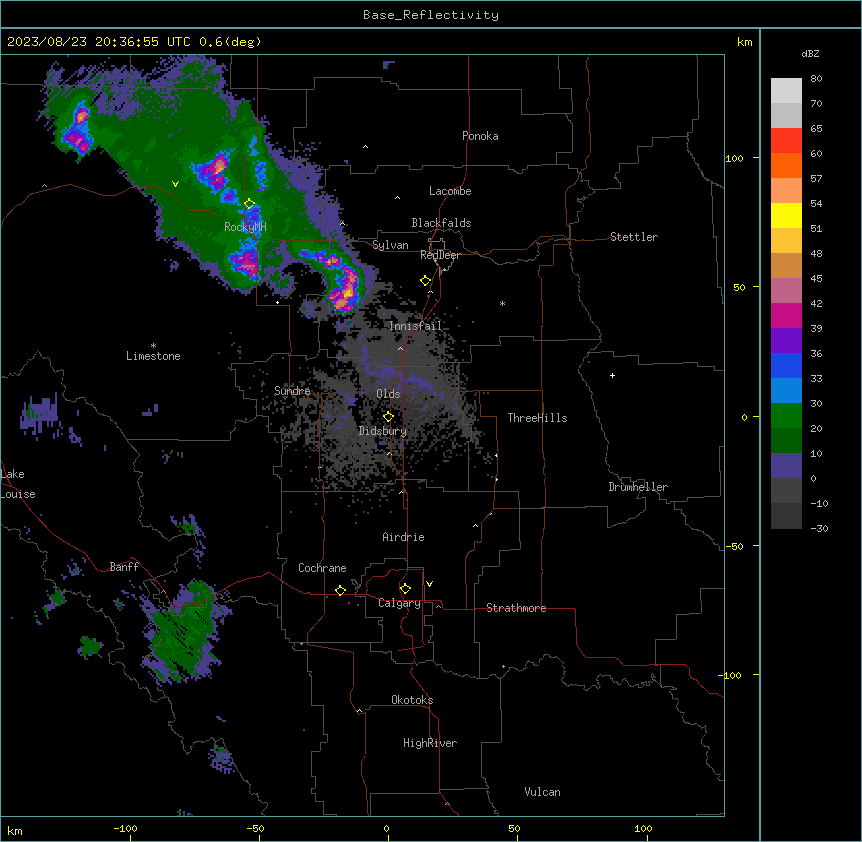
Task: Click the asterisk marker east of RedDeer
Action: point(502,303)
